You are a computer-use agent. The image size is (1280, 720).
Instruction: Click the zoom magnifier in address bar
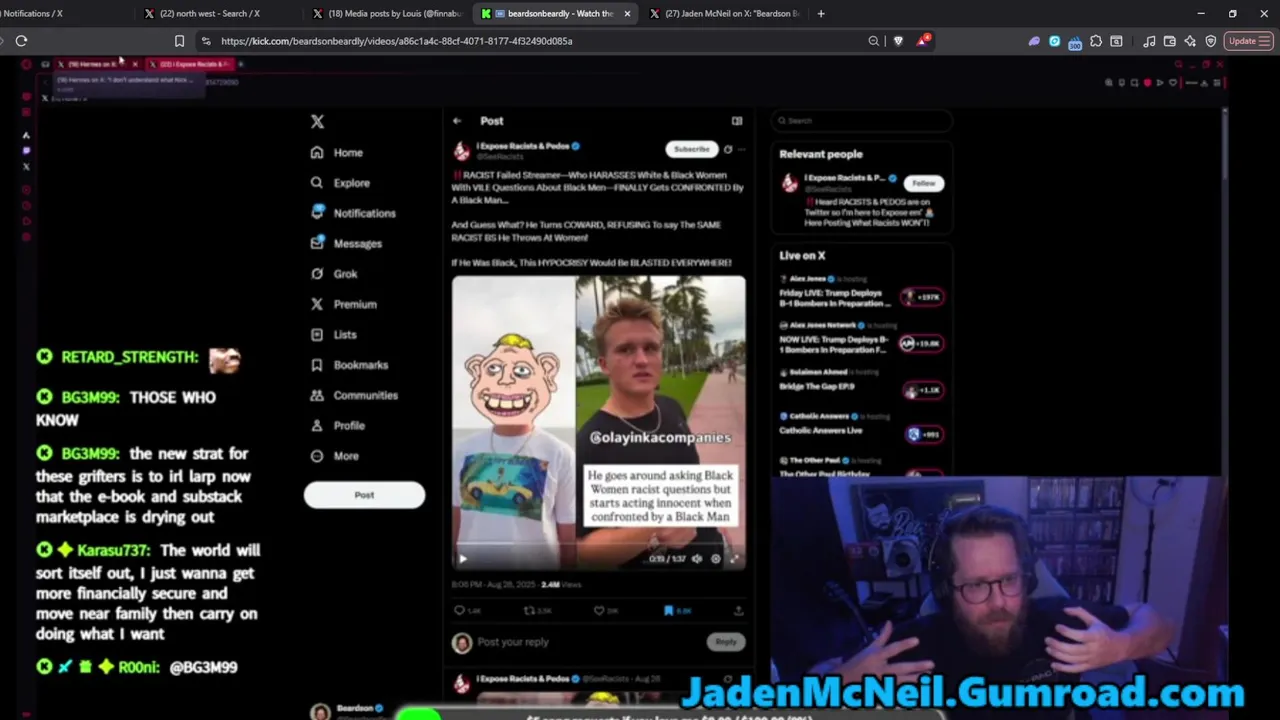tap(874, 41)
